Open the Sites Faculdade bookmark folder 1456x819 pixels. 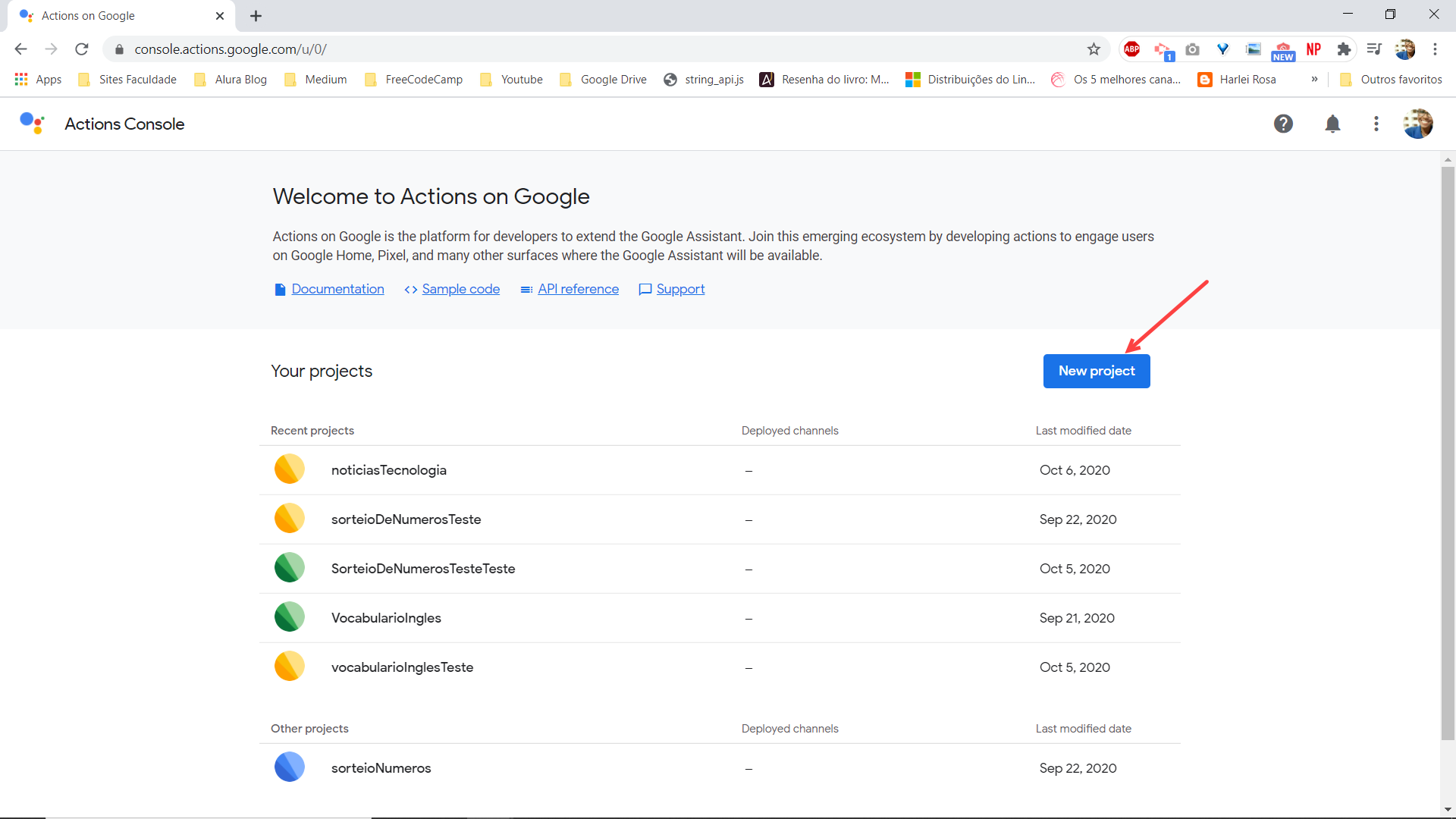point(127,80)
